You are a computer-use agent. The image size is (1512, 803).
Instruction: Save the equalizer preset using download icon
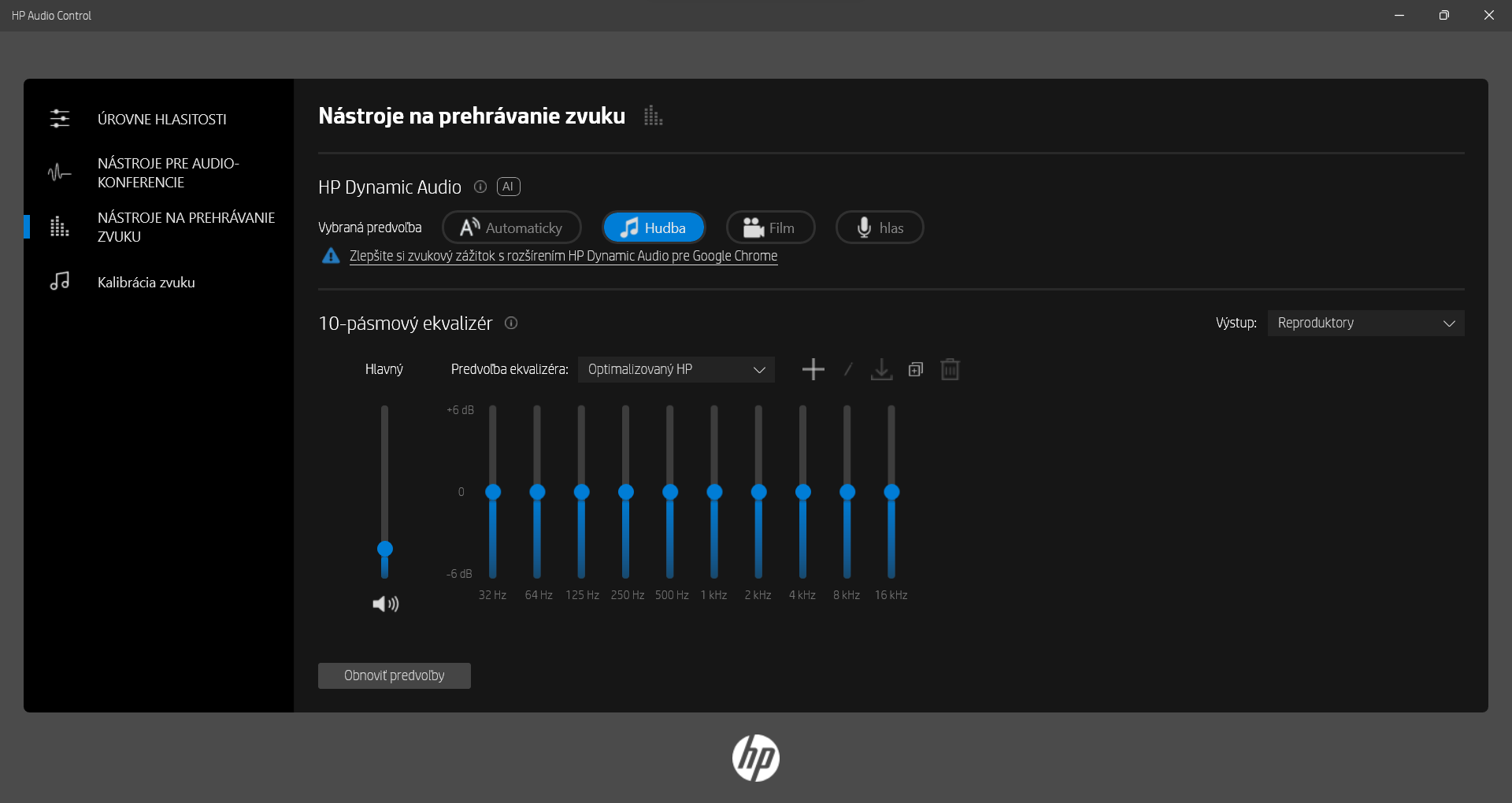click(881, 368)
